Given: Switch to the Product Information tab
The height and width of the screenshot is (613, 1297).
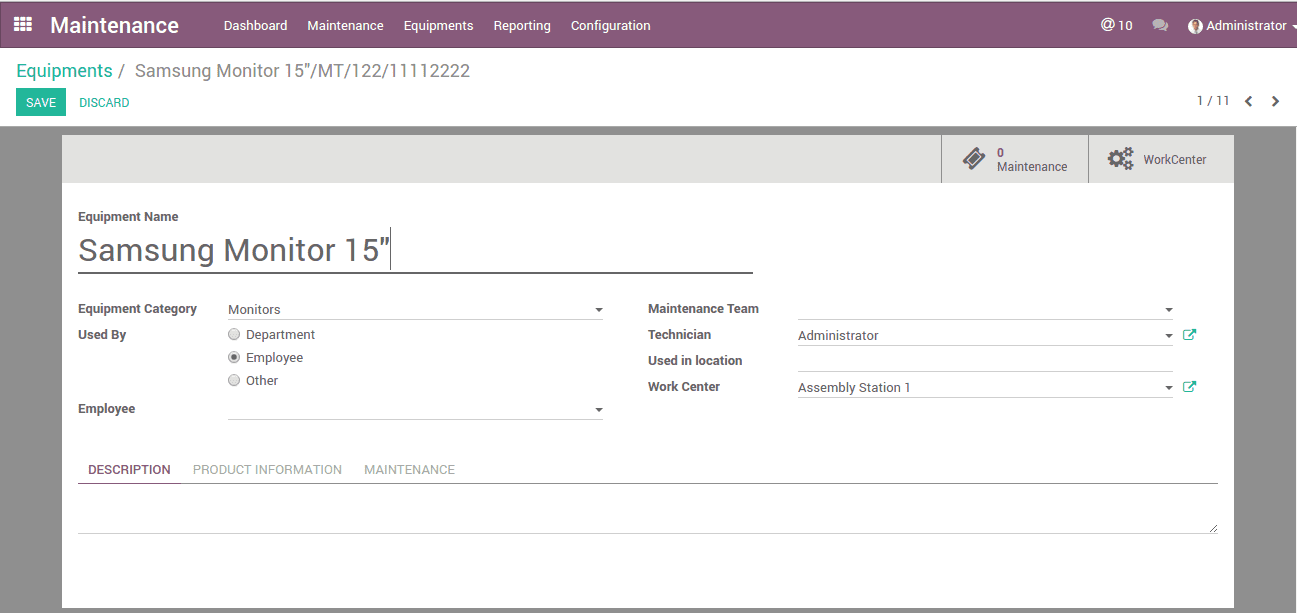Looking at the screenshot, I should (267, 470).
